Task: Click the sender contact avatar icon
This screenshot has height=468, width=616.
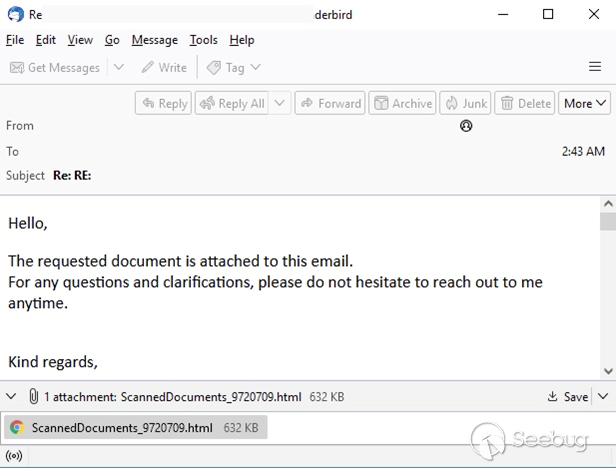Action: pos(466,126)
